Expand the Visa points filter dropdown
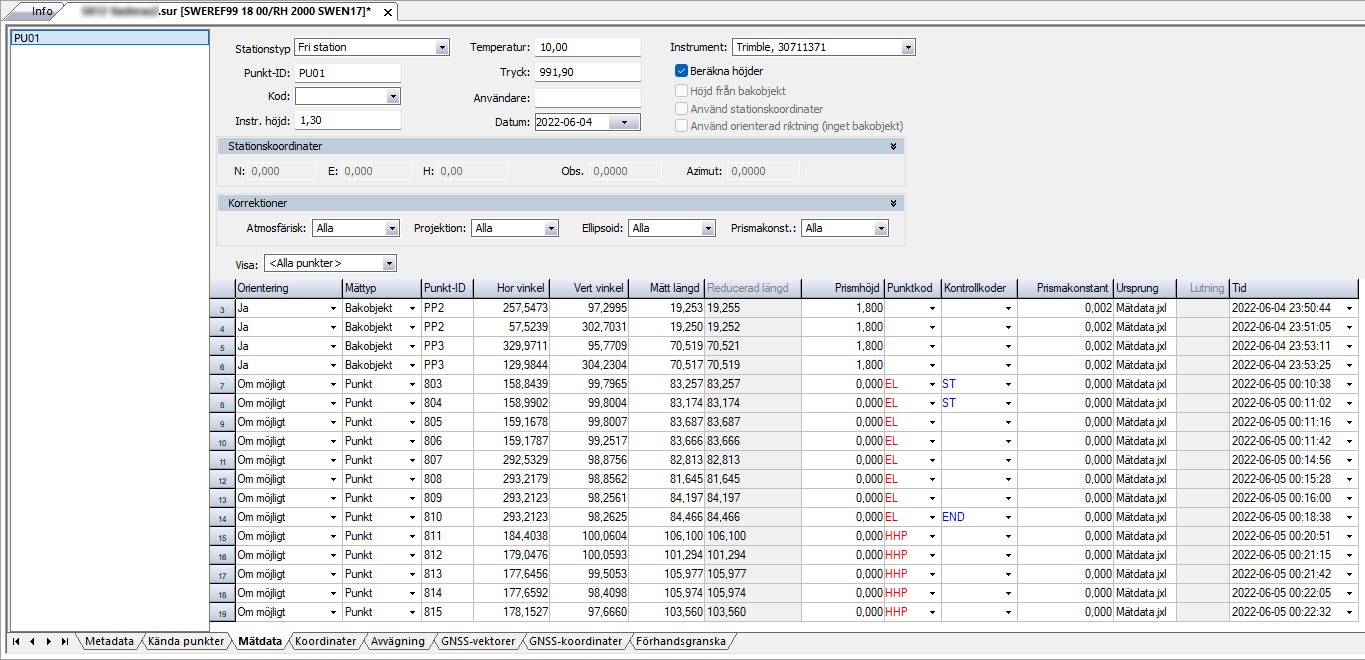Screen dimensions: 1365x660 click(x=389, y=263)
